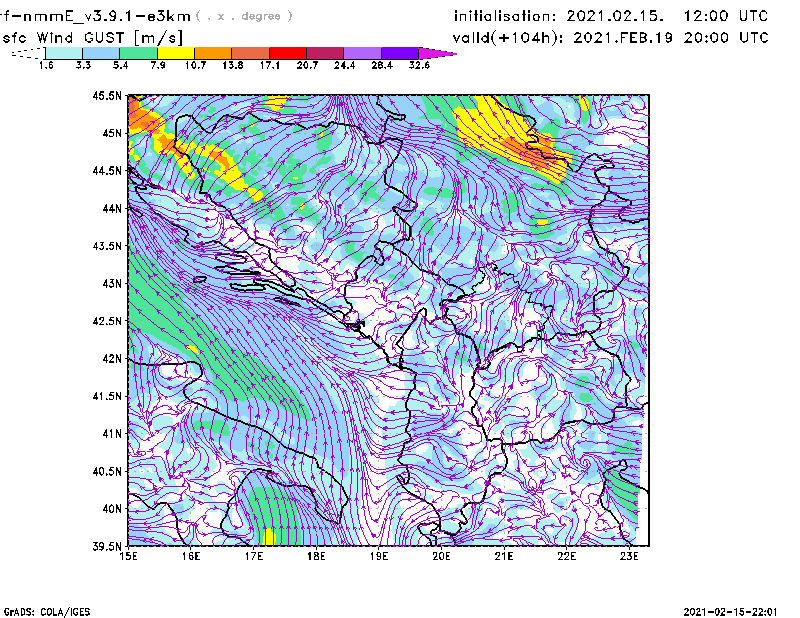Click the legend value "28.4"
800x618 pixels.
(x=382, y=65)
